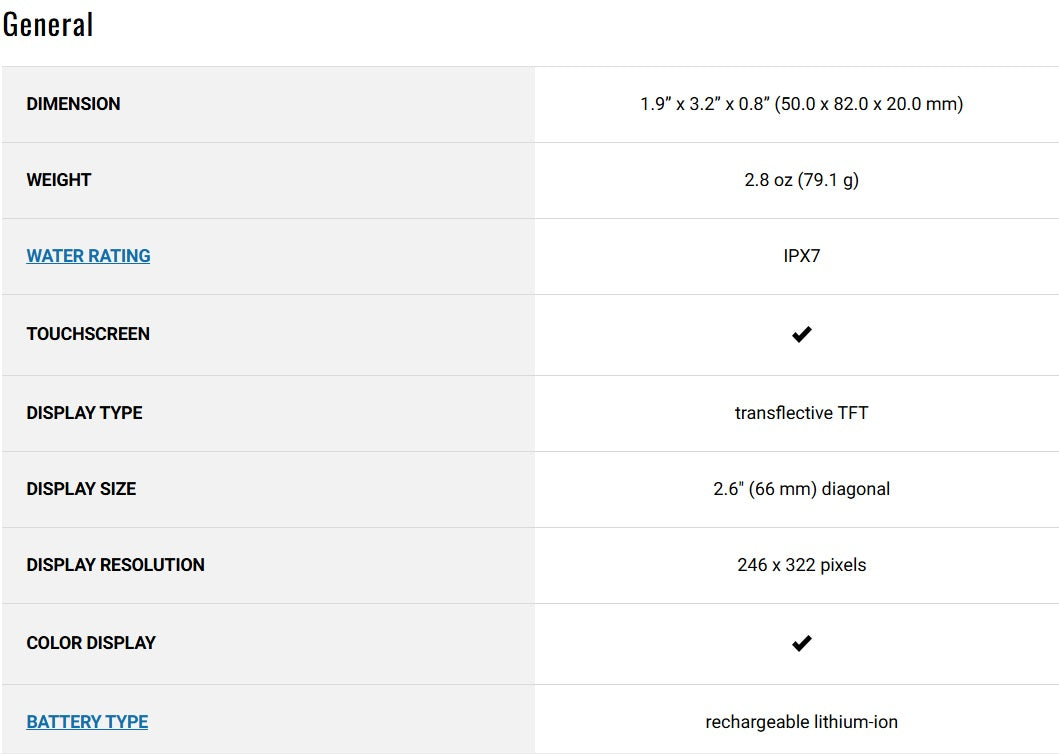
Task: Select the Display Resolution row label
Action: point(115,565)
